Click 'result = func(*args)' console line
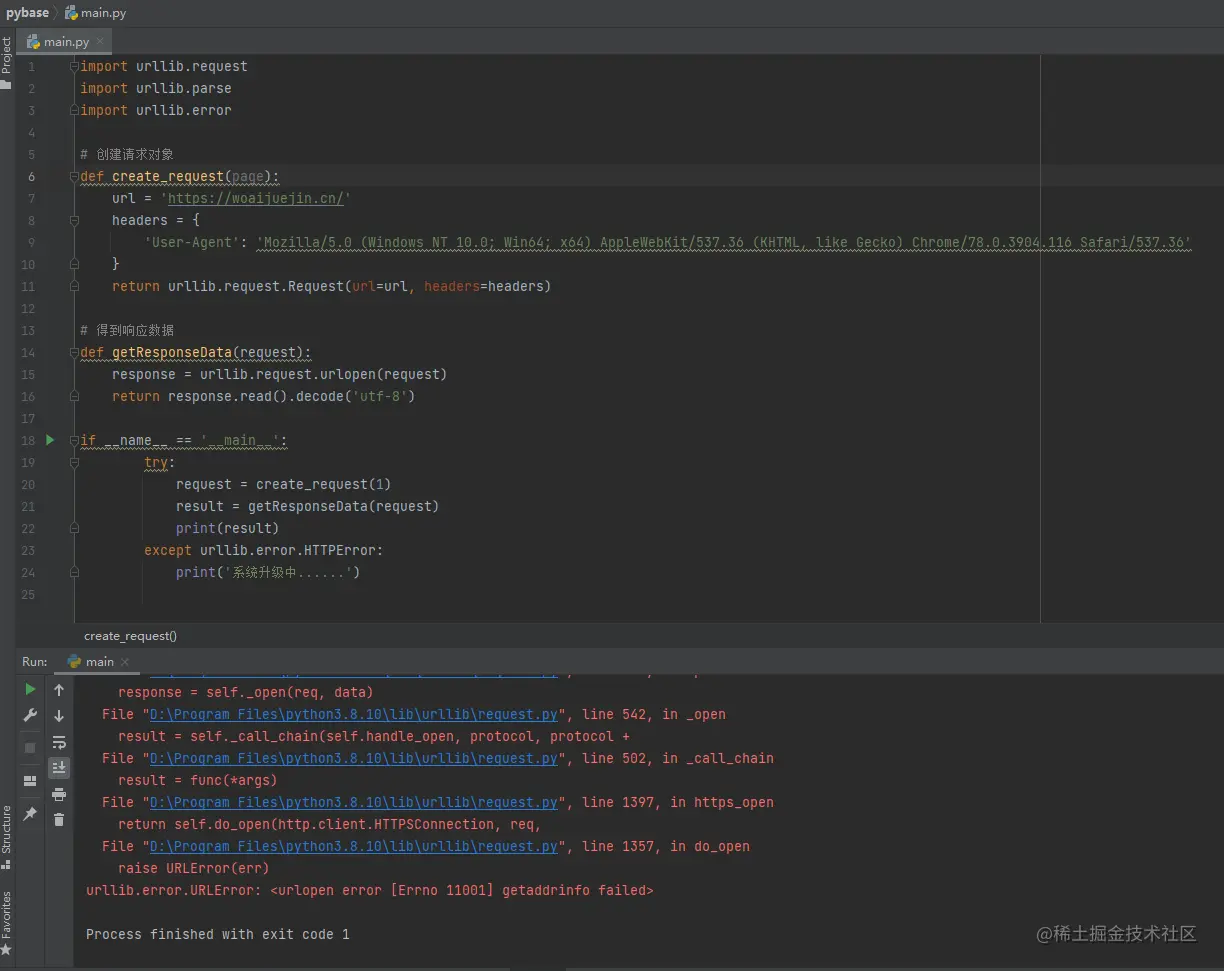1224x971 pixels. 198,780
